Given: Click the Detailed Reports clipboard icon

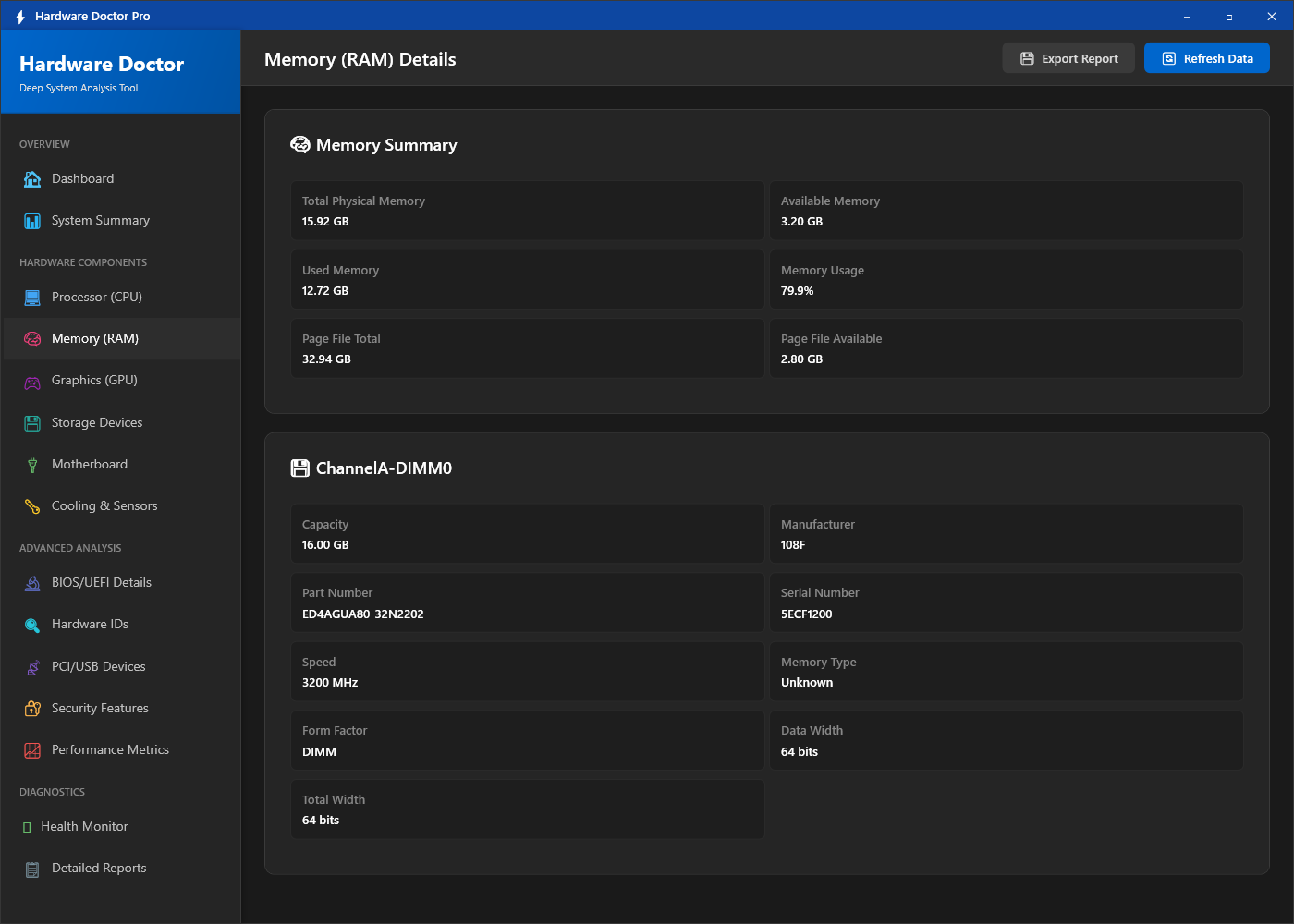Looking at the screenshot, I should (32, 869).
